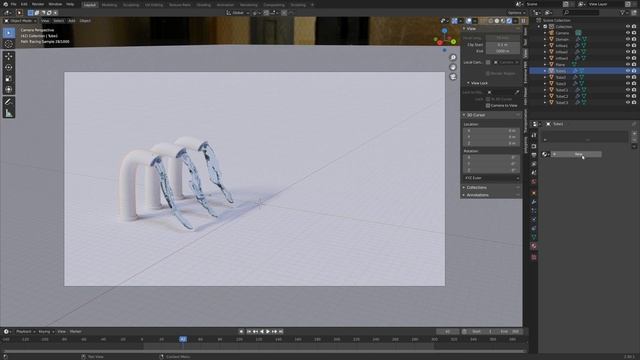Open timeline Keying menu
The height and width of the screenshot is (360, 640).
click(46, 332)
